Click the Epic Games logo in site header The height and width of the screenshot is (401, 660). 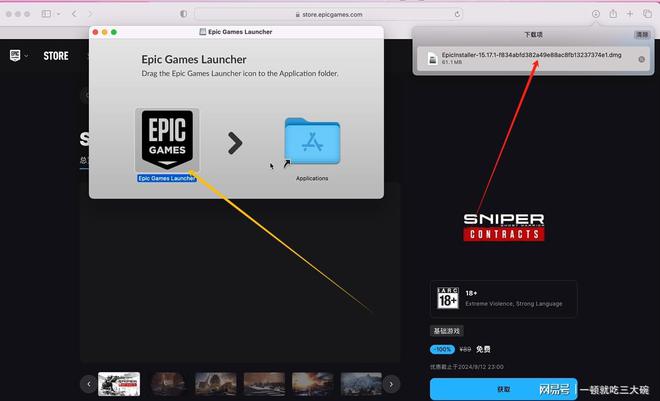[15, 56]
